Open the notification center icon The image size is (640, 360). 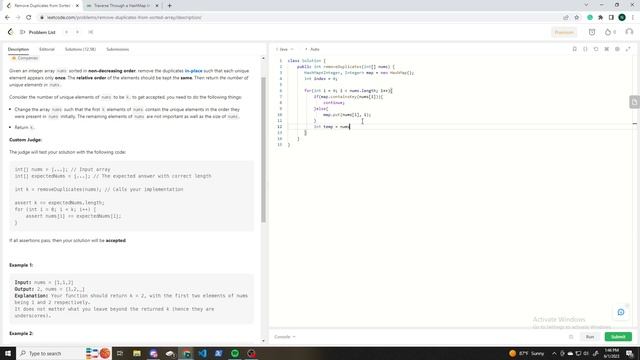coord(630,353)
